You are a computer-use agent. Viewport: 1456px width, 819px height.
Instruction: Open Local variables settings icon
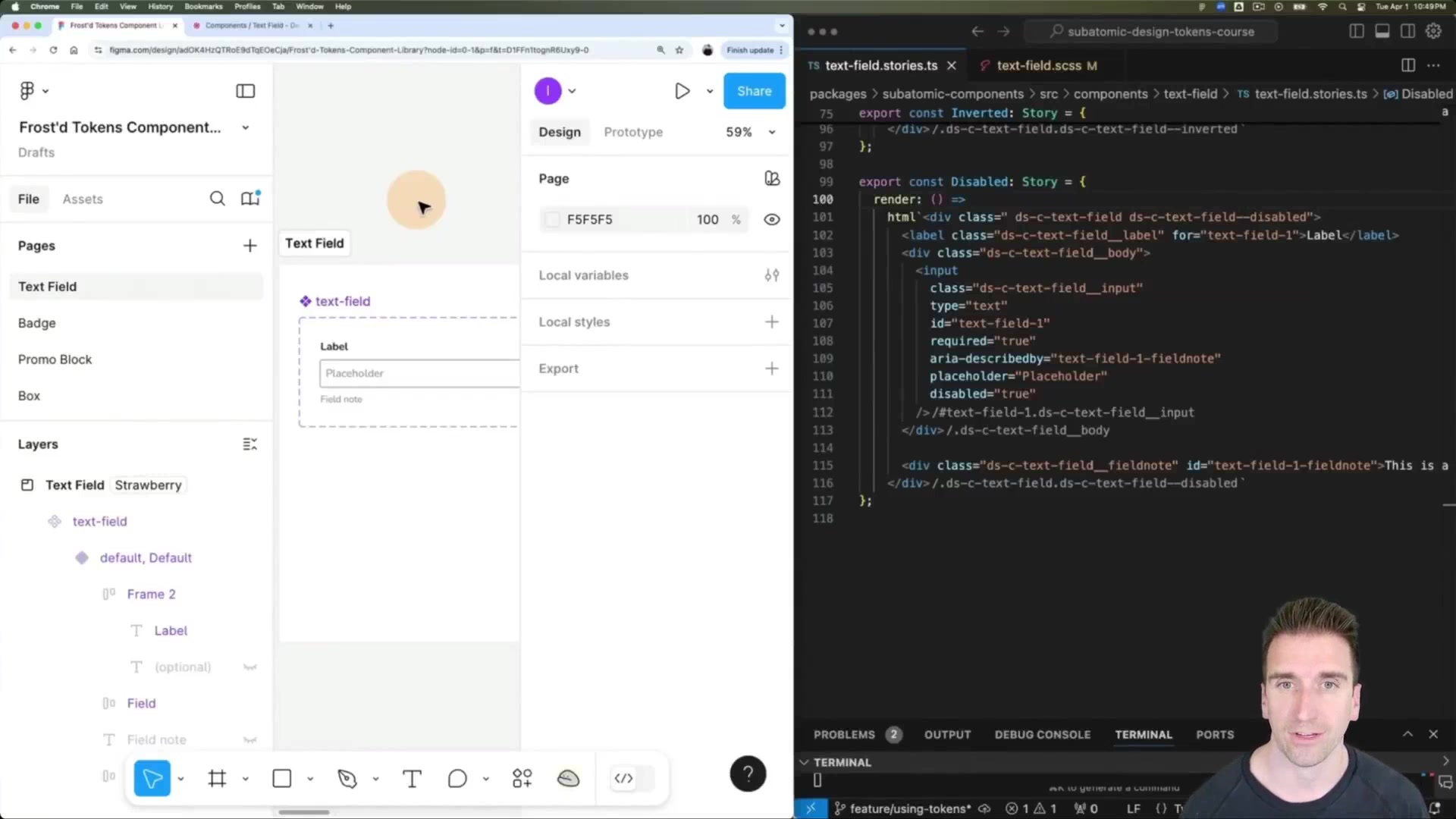point(771,275)
